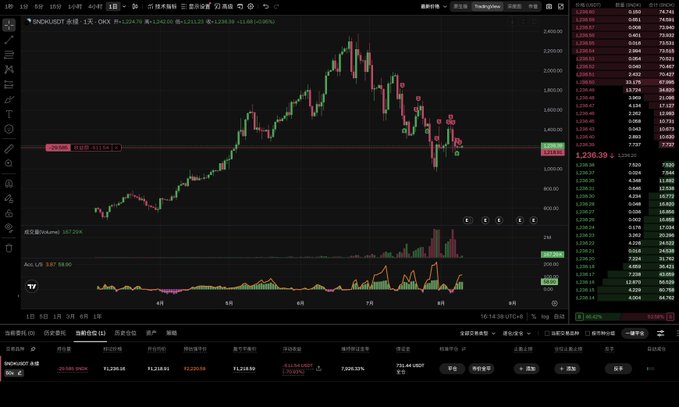Check the group by currency checkbox
This screenshot has width=679, height=407.
click(588, 333)
